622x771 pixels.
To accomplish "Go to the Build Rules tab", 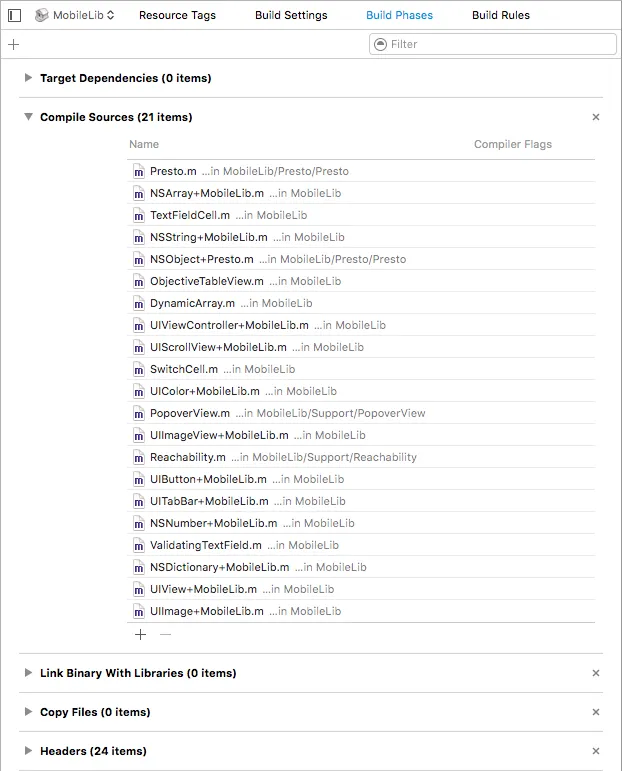I will 501,15.
